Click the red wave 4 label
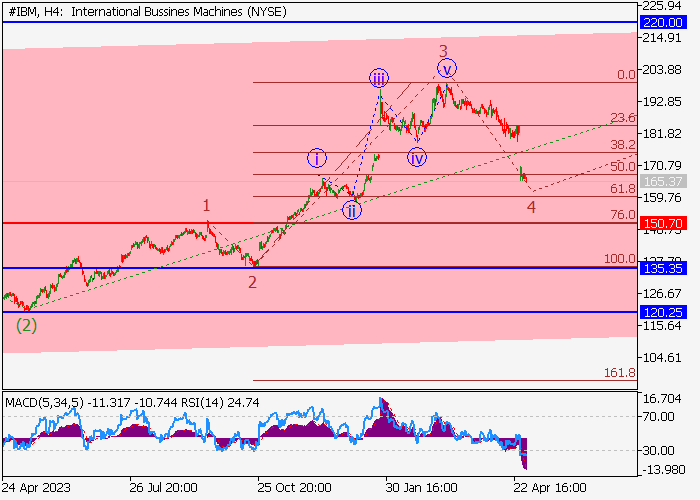 coord(531,207)
